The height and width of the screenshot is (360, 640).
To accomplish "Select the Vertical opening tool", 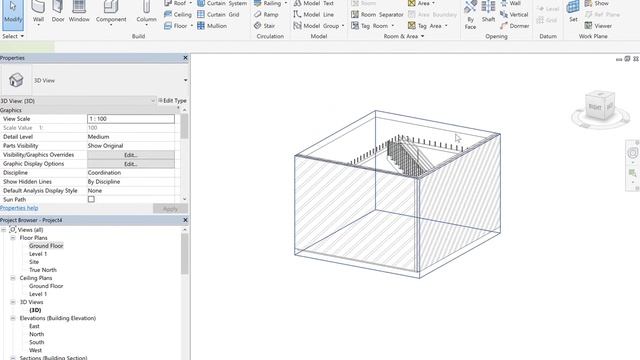I will (514, 14).
